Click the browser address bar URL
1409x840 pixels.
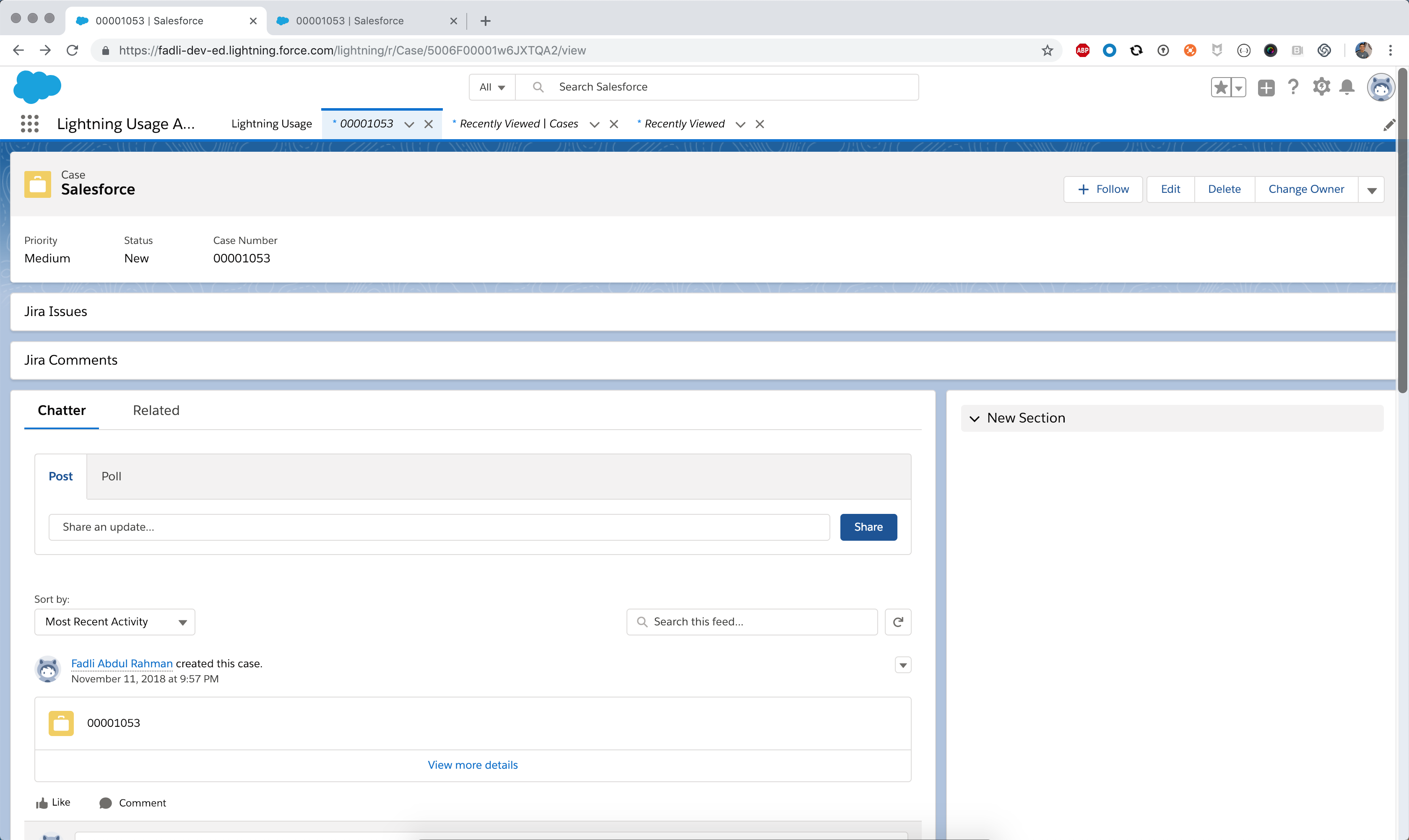[x=352, y=50]
